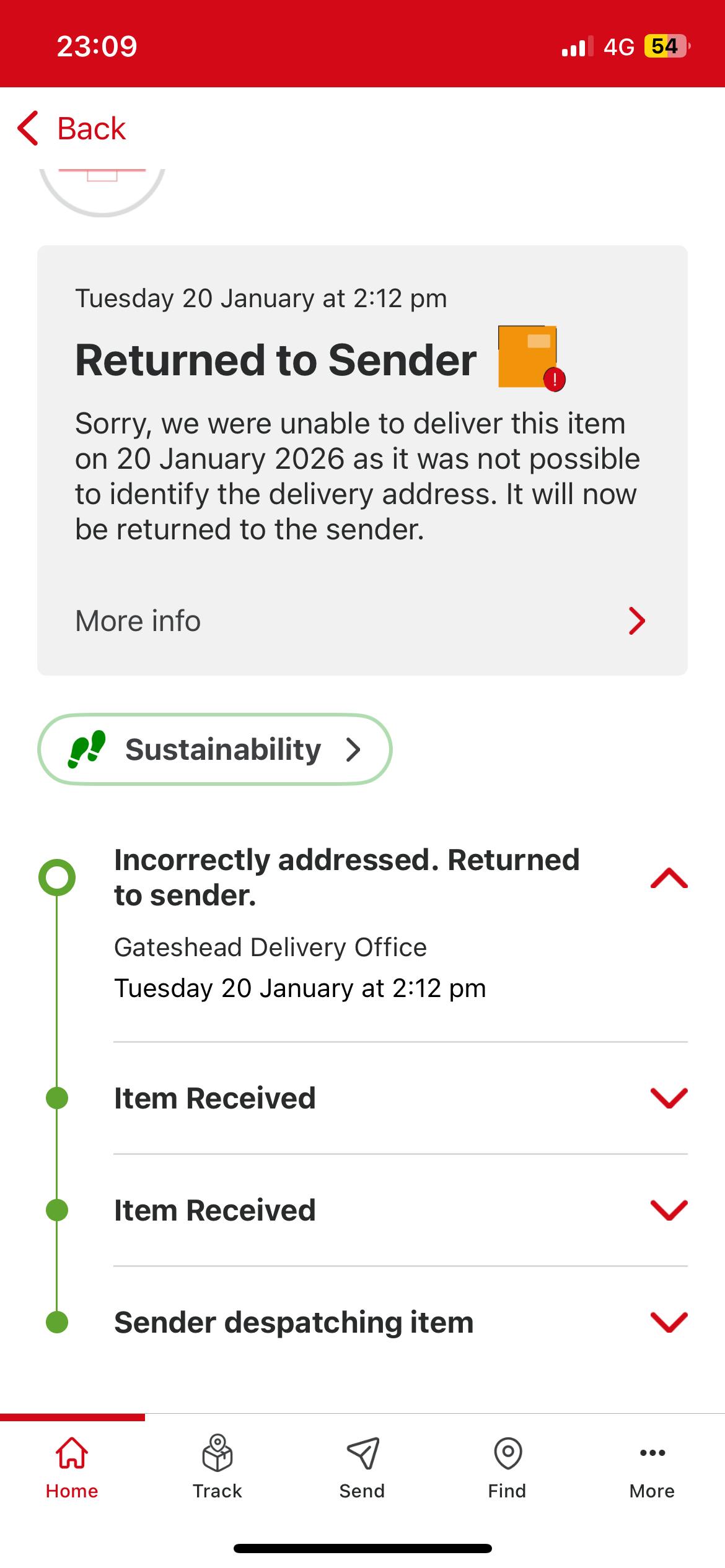Expand the second Item Received entry

(669, 1210)
